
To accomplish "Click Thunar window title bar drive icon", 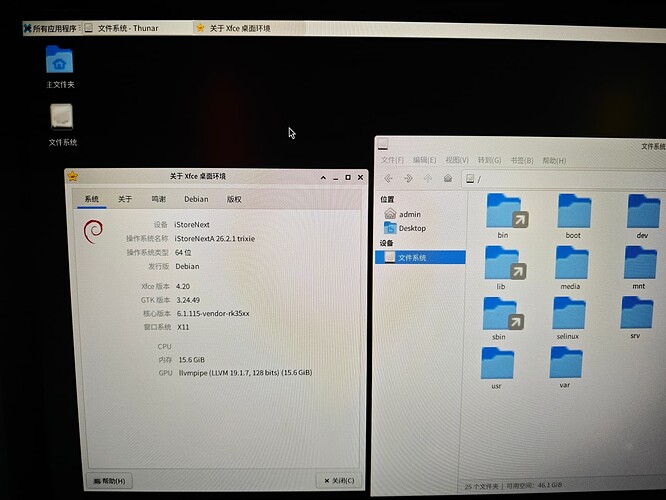I will click(x=383, y=144).
